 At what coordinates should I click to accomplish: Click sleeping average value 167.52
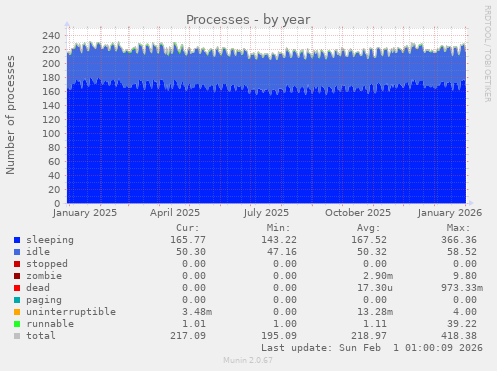point(369,240)
